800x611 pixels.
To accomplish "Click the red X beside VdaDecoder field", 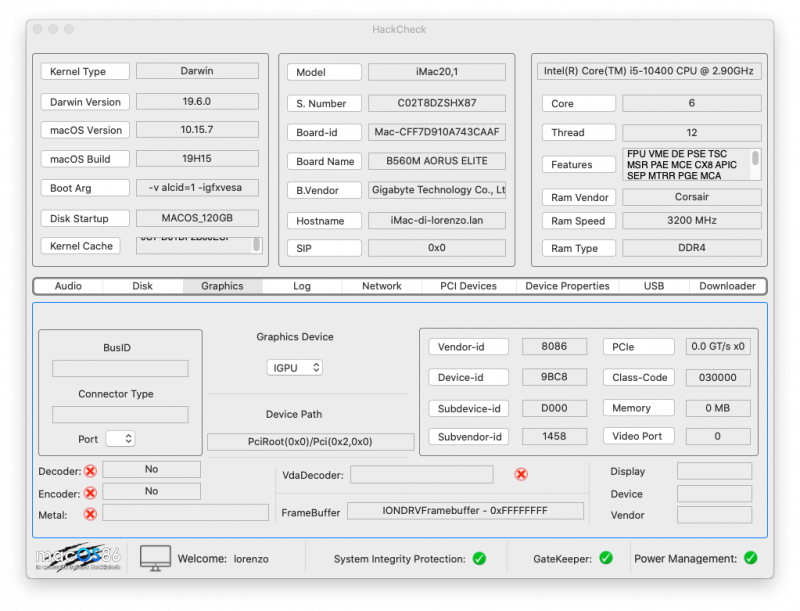I will 521,474.
